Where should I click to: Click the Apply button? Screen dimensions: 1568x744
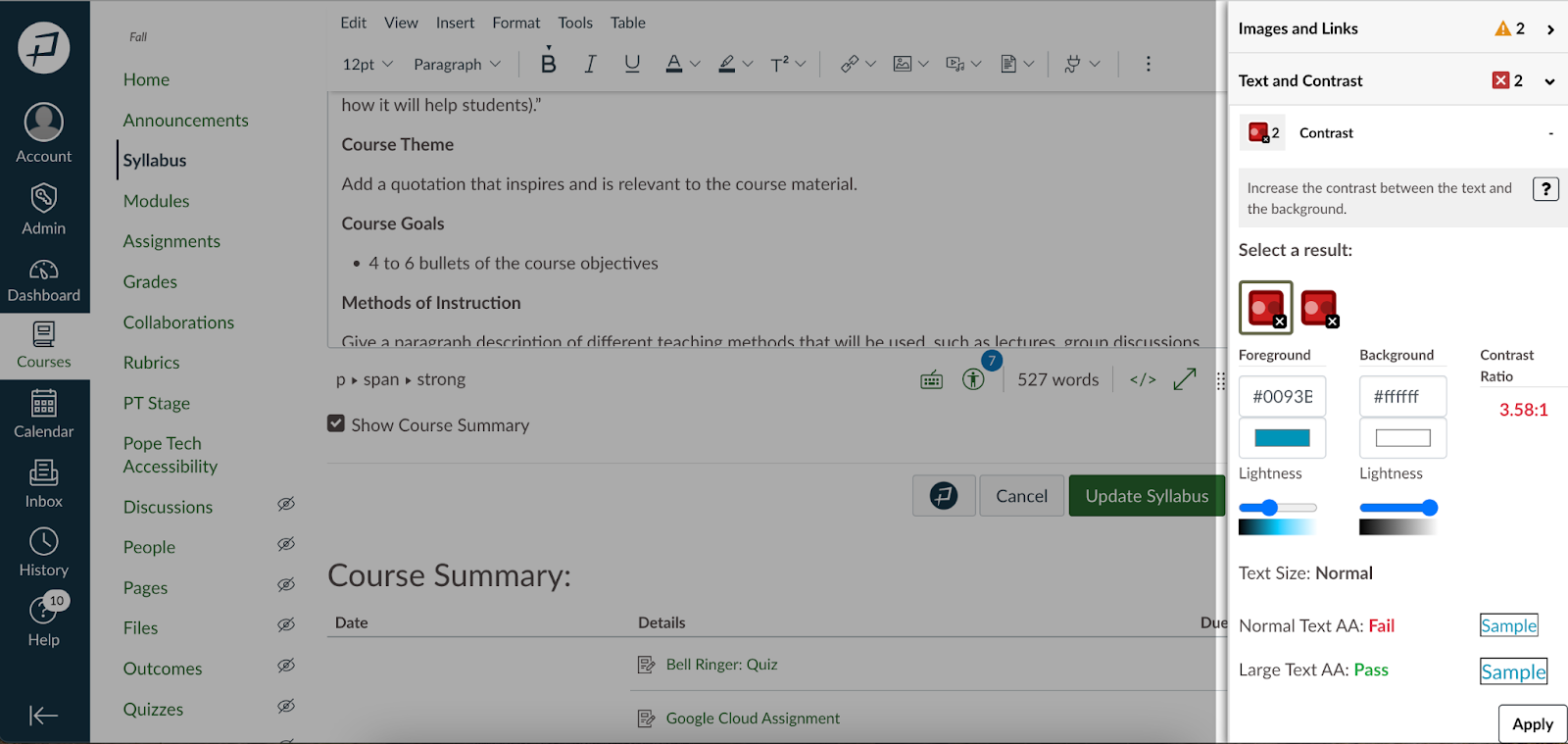1533,724
